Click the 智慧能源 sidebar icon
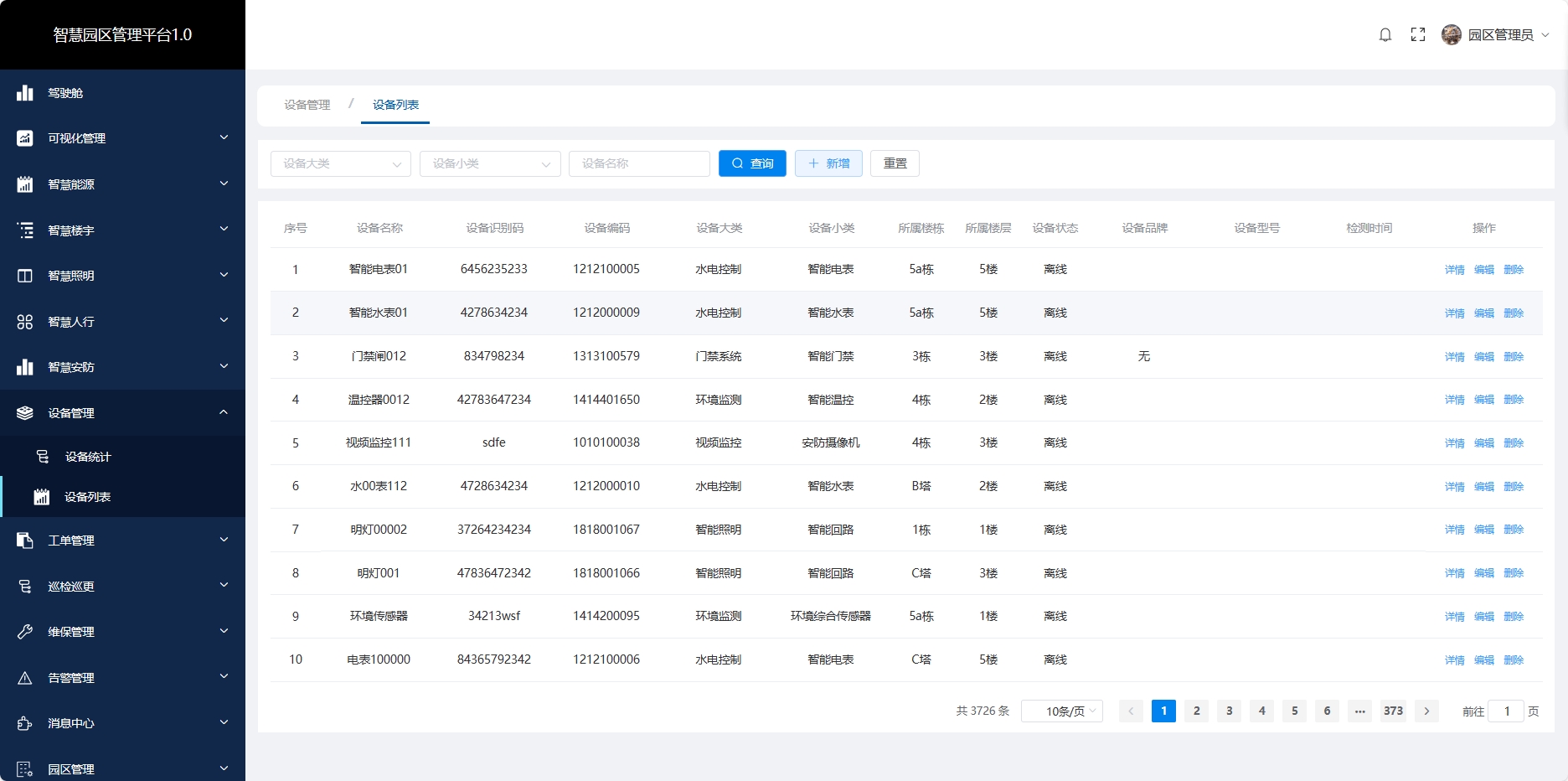Viewport: 1568px width, 781px height. click(25, 184)
